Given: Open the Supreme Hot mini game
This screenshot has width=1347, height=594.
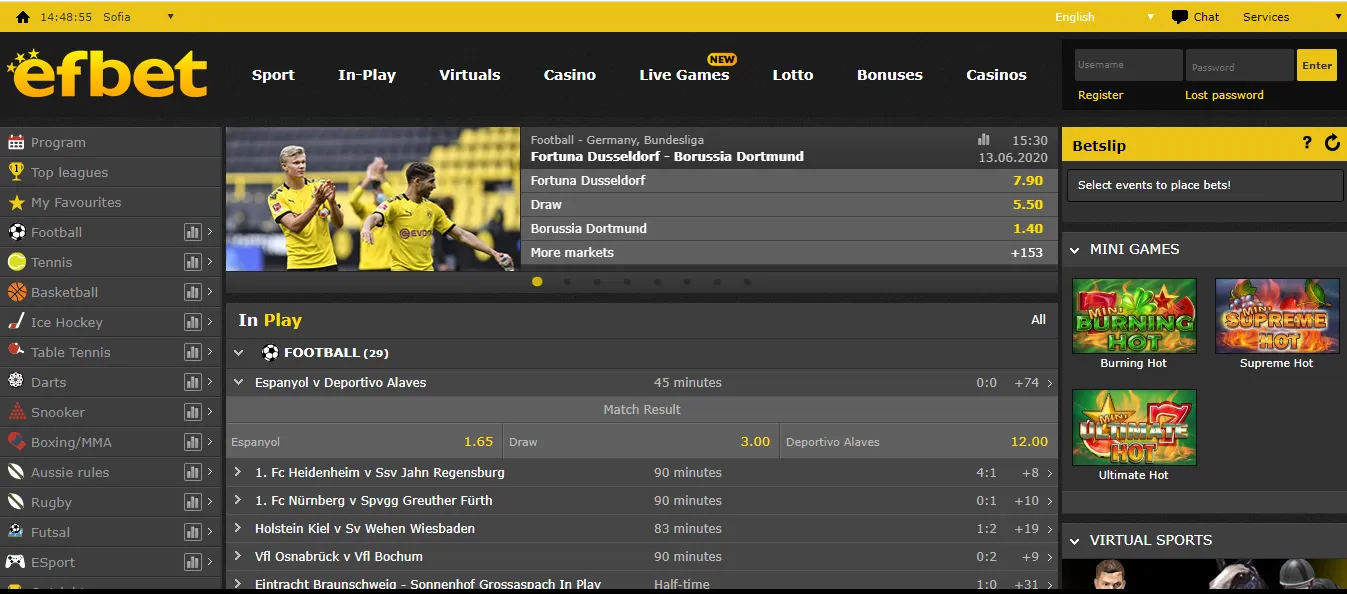Looking at the screenshot, I should click(x=1277, y=316).
